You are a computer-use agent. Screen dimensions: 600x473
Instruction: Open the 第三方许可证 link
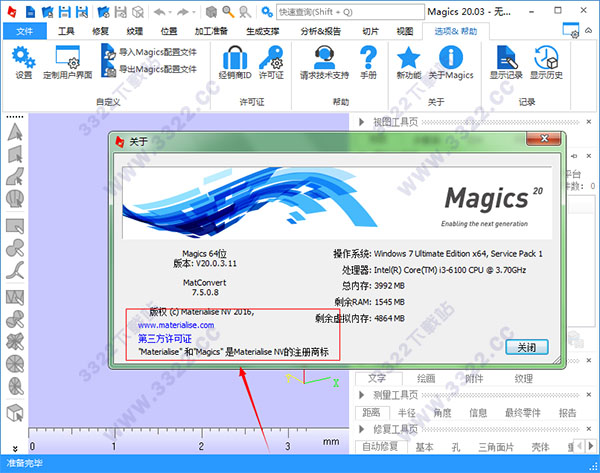click(x=165, y=338)
